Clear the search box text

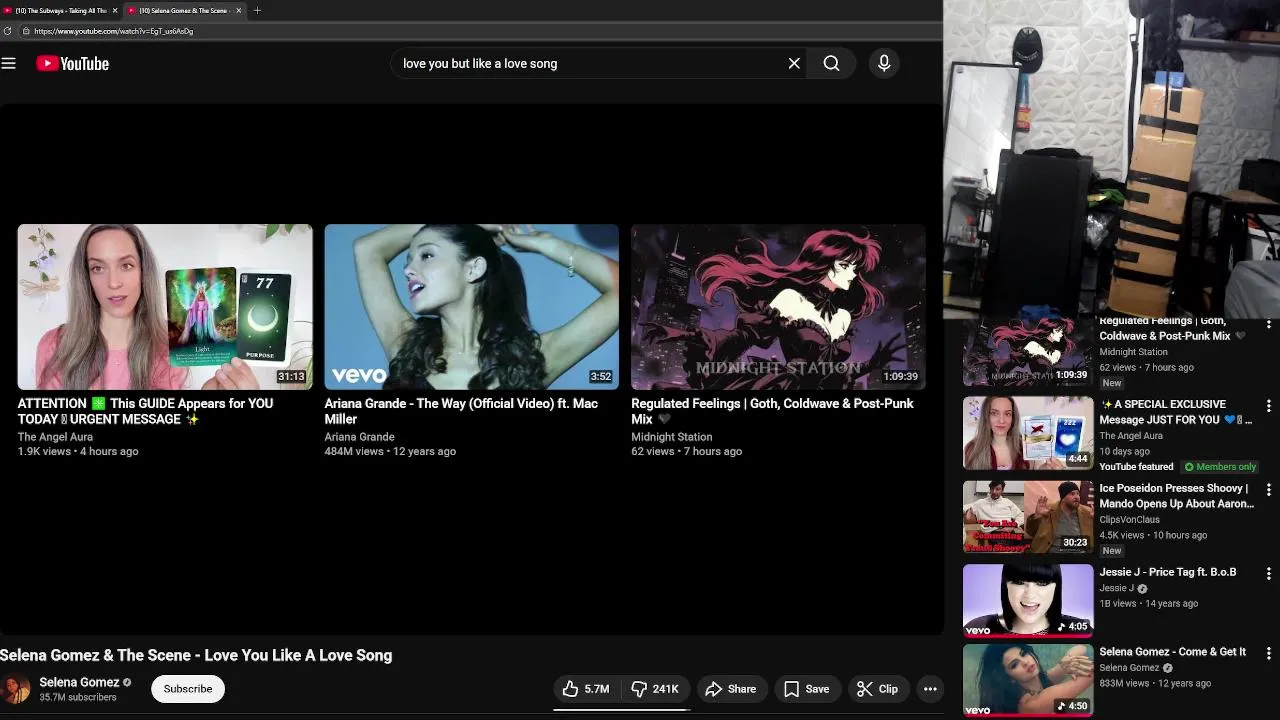pyautogui.click(x=794, y=63)
